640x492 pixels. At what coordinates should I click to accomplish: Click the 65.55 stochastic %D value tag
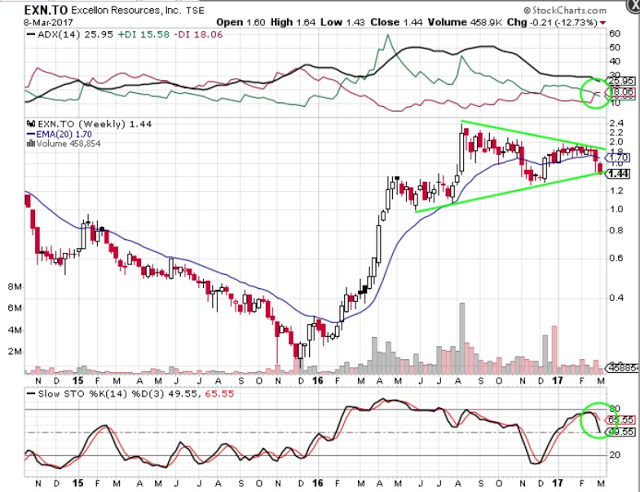pos(621,420)
